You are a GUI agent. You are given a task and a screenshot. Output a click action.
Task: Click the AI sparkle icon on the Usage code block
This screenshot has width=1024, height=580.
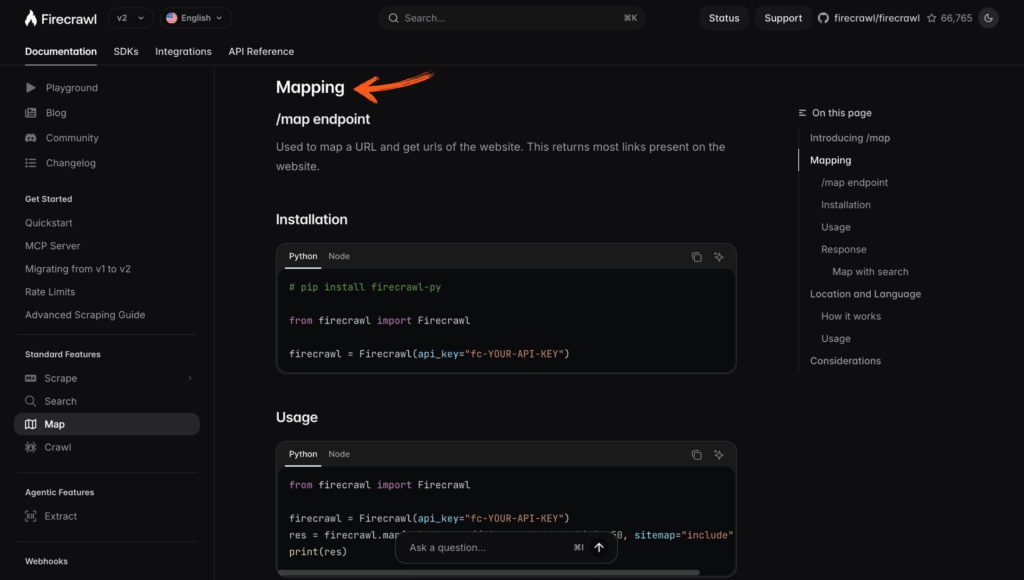point(718,454)
